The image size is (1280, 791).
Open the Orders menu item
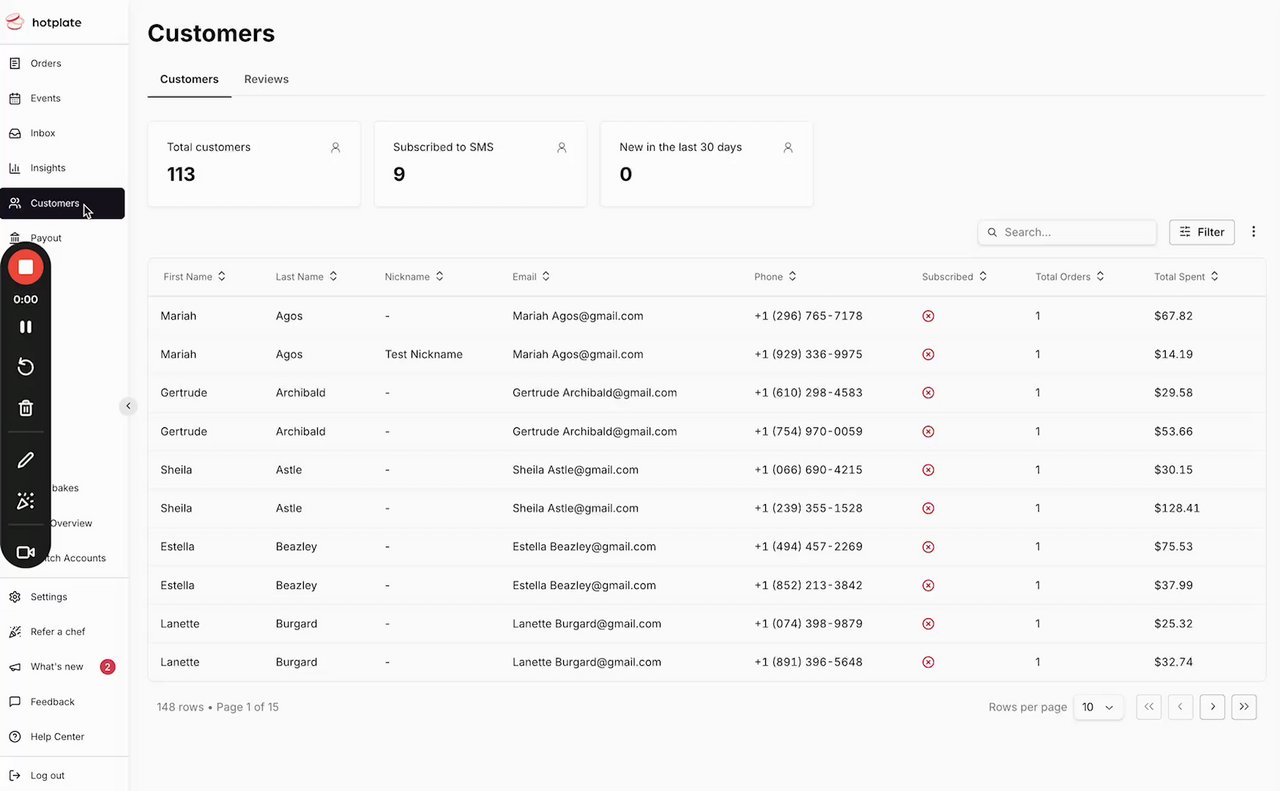[x=46, y=63]
